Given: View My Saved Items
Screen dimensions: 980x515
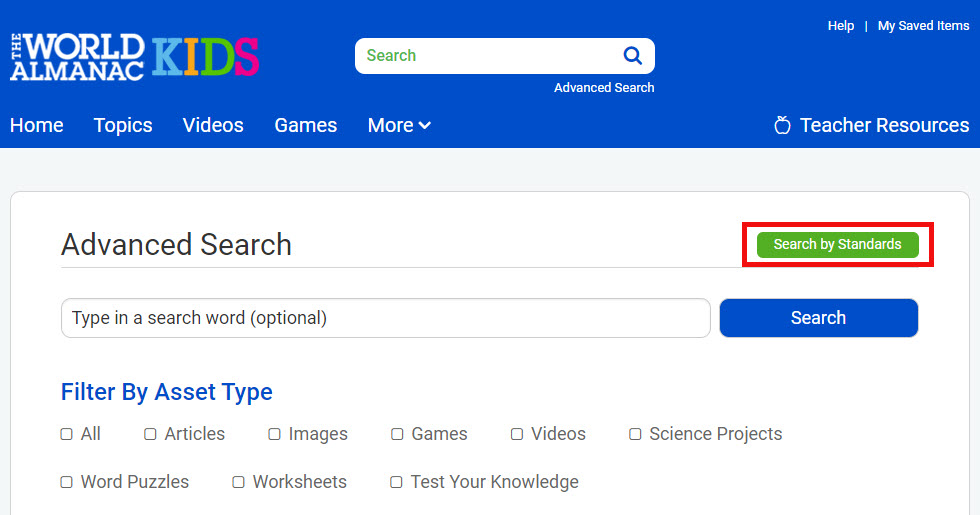Looking at the screenshot, I should pyautogui.click(x=923, y=26).
